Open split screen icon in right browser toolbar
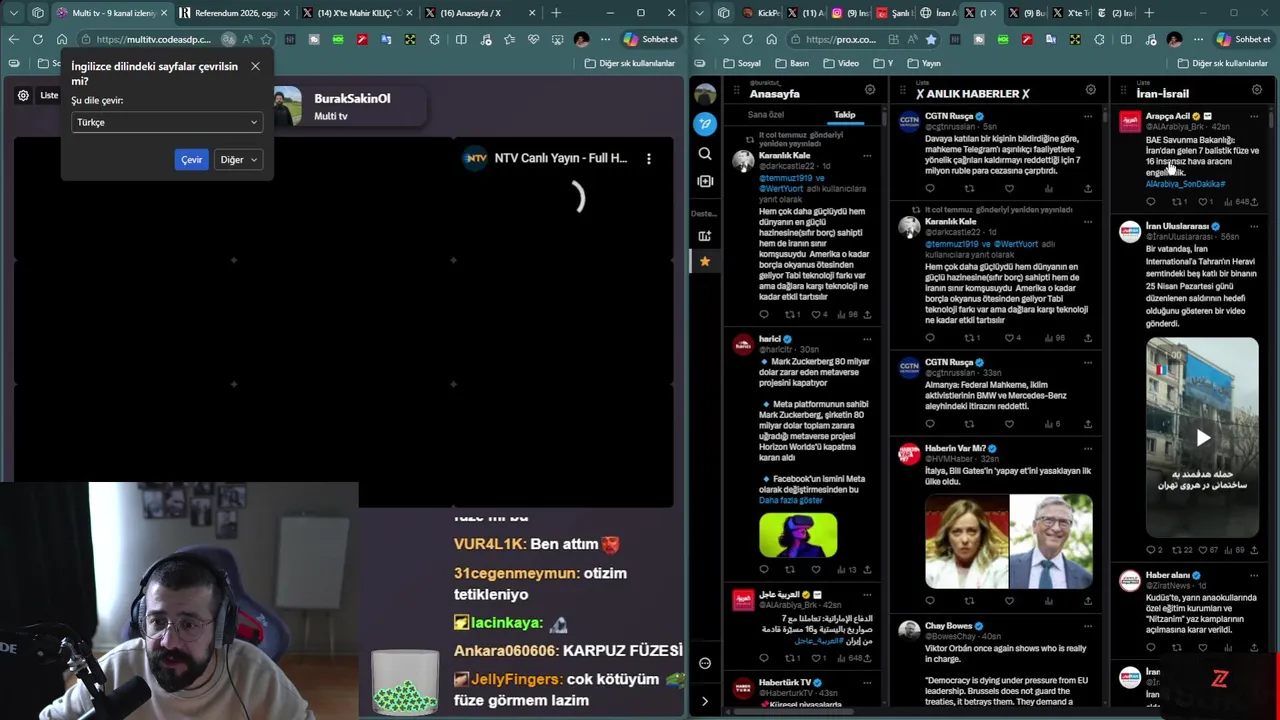Image resolution: width=1280 pixels, height=720 pixels. (x=1126, y=39)
